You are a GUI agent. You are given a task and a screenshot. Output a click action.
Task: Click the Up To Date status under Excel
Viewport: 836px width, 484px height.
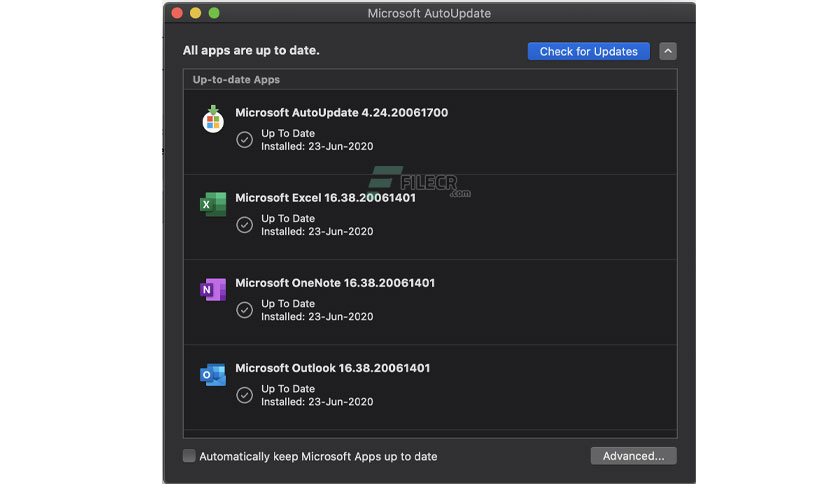(x=288, y=219)
